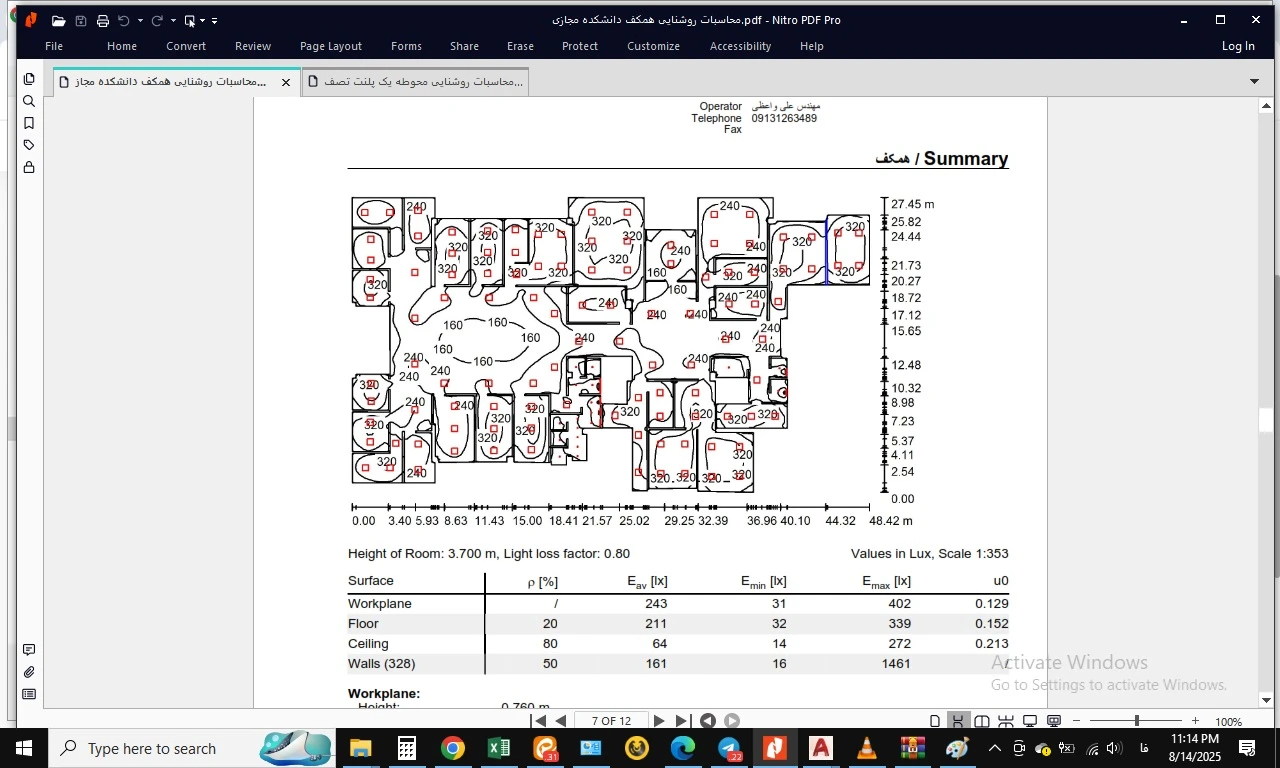The height and width of the screenshot is (768, 1280).
Task: Open the Security lock panel
Action: click(x=29, y=167)
